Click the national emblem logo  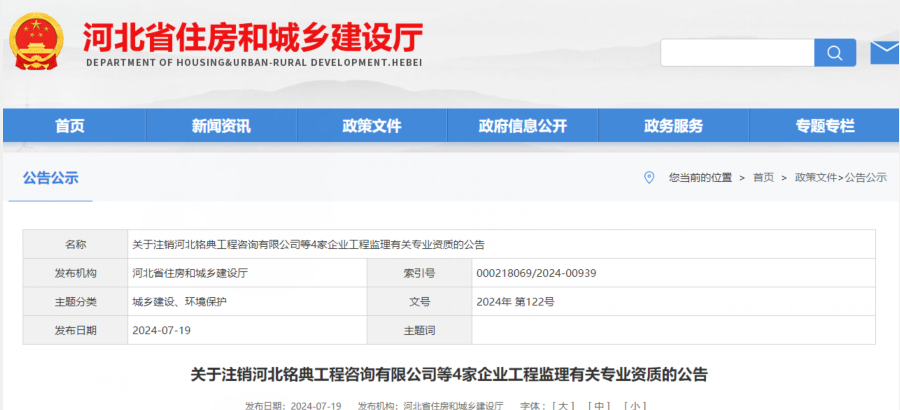pyautogui.click(x=37, y=41)
